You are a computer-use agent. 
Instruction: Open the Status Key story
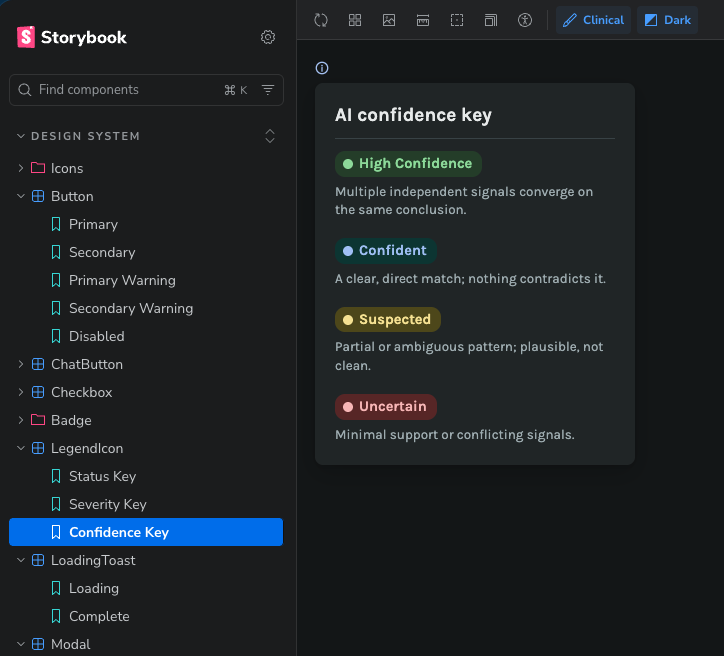pos(146,476)
